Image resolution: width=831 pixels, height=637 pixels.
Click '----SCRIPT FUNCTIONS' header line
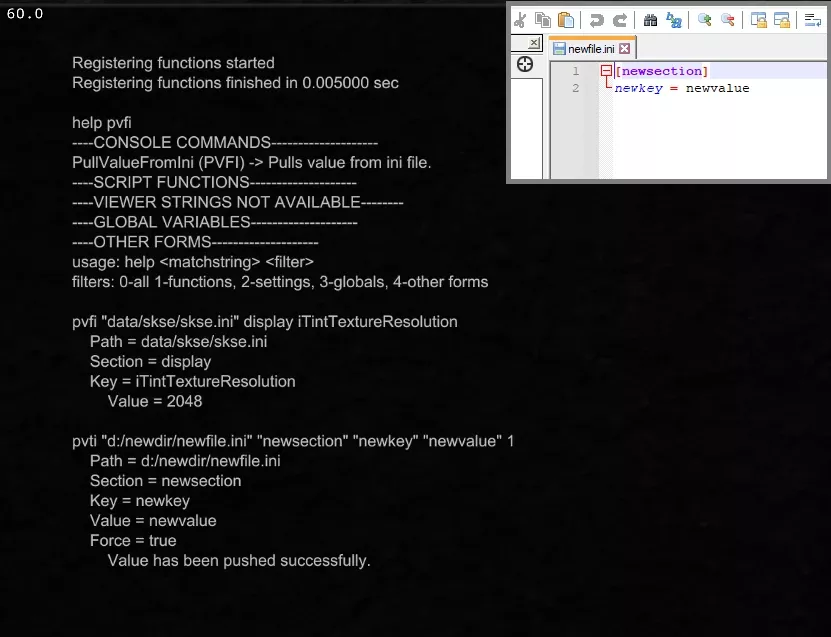214,182
